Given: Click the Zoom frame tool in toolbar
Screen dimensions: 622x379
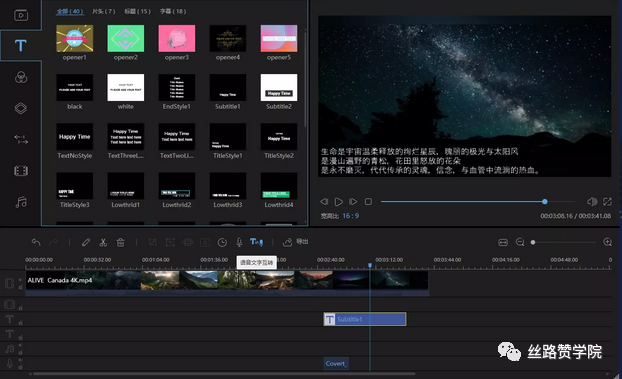Looking at the screenshot, I should click(x=170, y=242).
